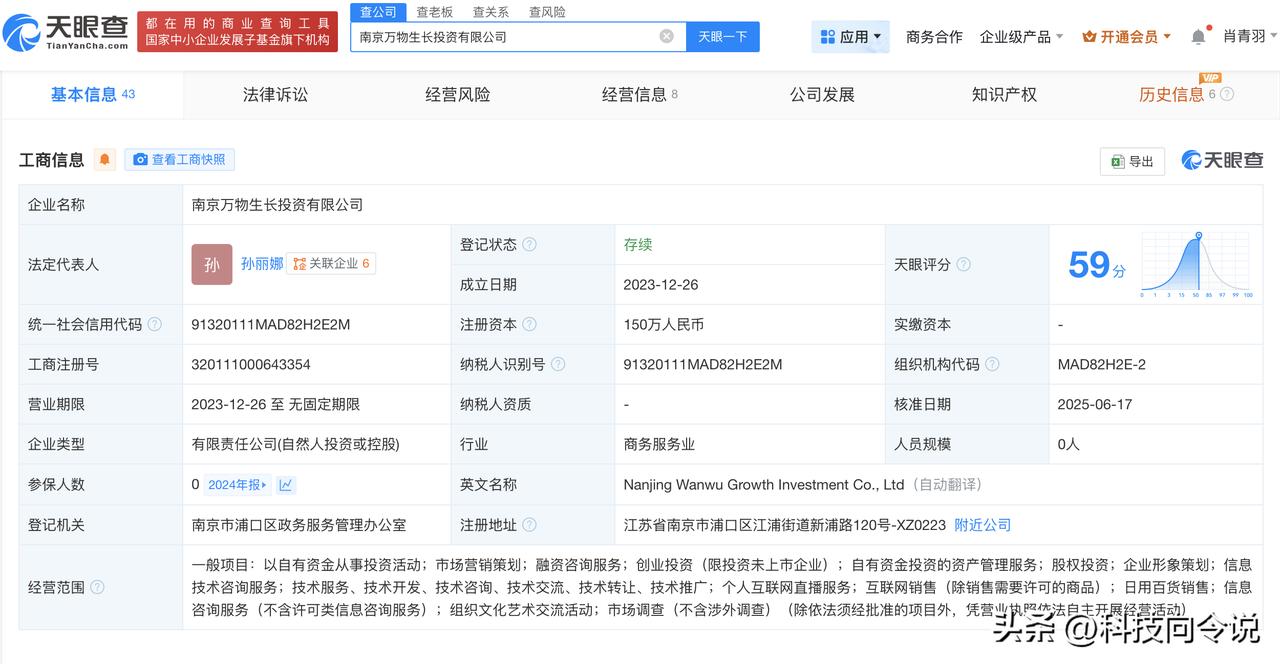
Task: Expand the 开通会员 dropdown
Action: tap(1127, 37)
